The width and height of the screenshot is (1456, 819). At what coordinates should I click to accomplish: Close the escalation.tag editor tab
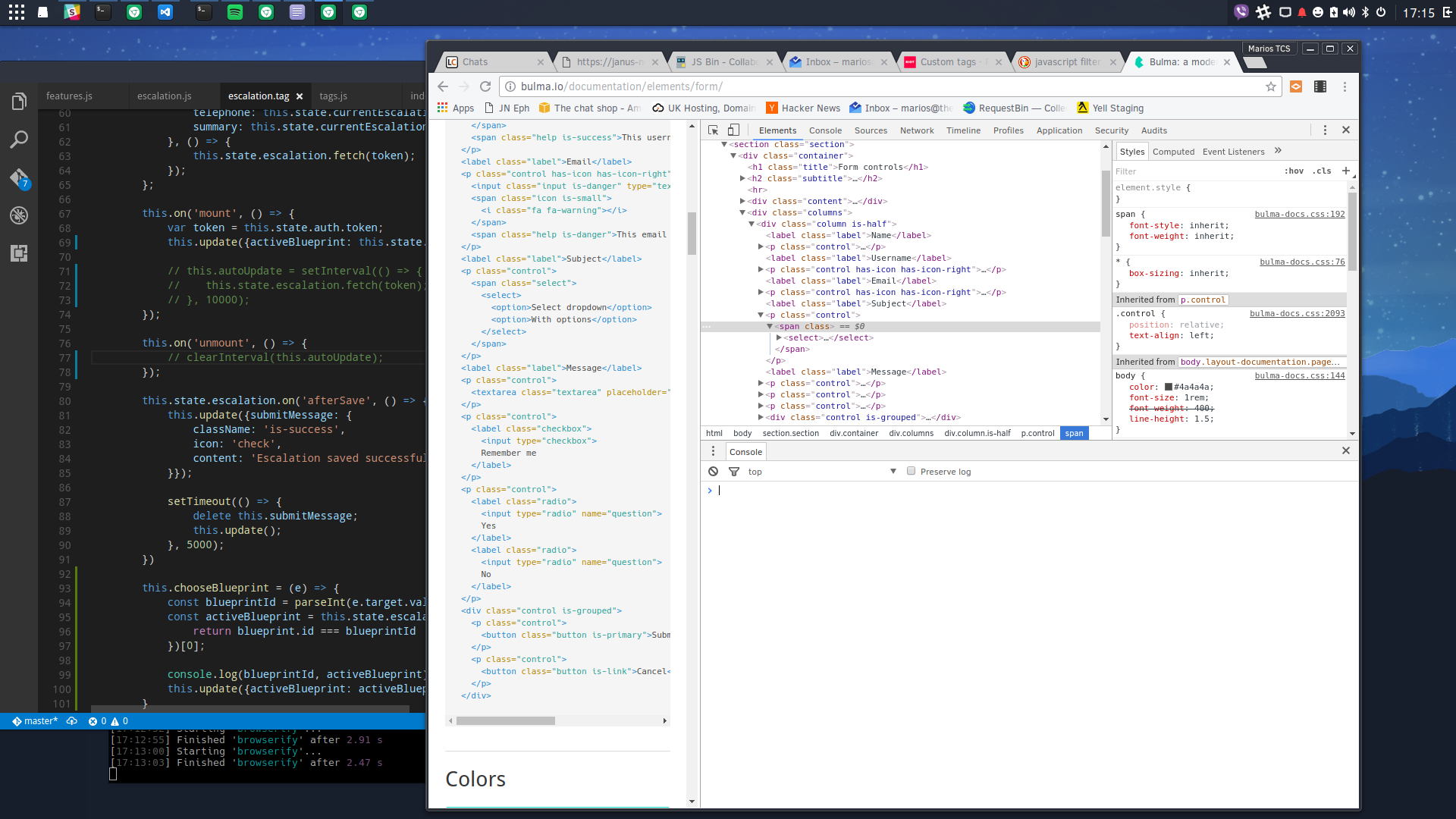click(x=300, y=96)
